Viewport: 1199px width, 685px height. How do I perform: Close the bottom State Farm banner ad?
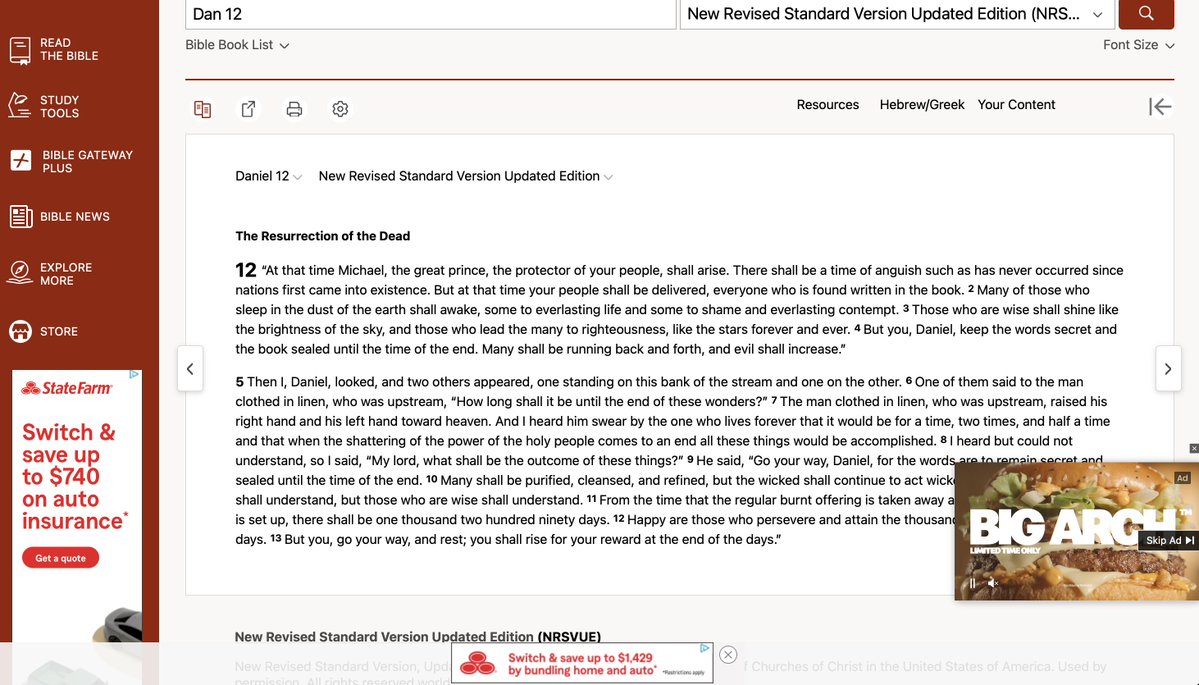[728, 654]
